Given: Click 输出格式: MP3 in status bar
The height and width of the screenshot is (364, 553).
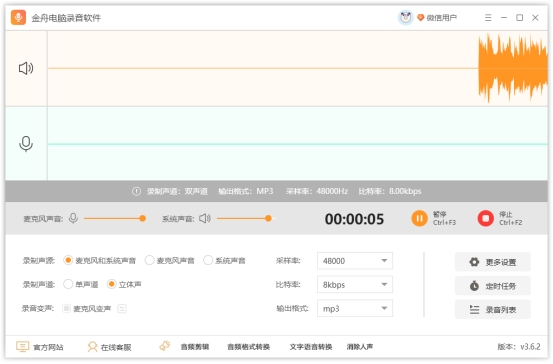Looking at the screenshot, I should [x=246, y=191].
